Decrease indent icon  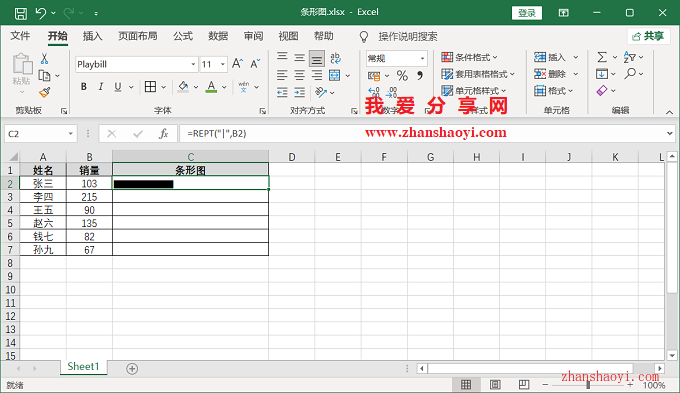(282, 92)
